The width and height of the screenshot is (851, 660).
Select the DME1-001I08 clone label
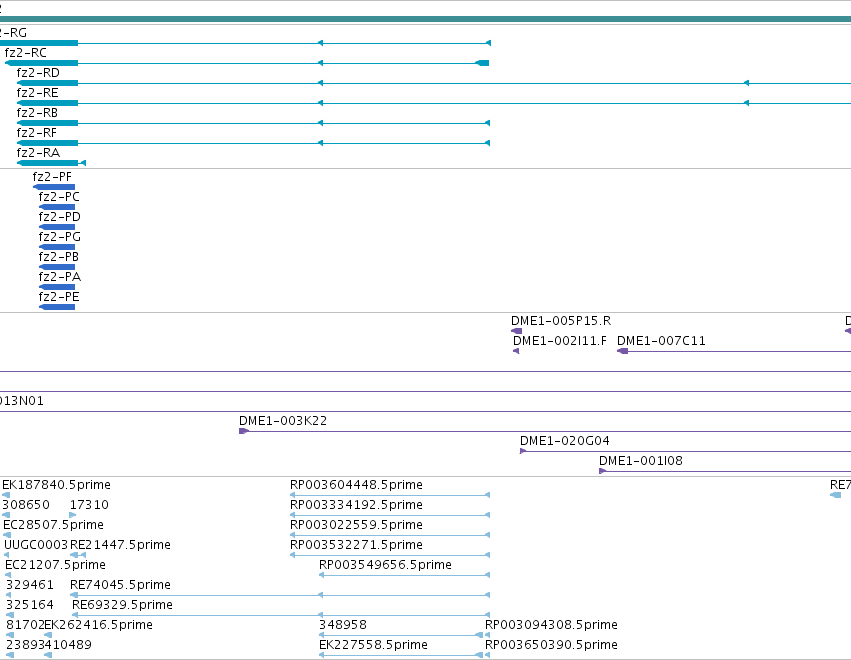point(641,461)
